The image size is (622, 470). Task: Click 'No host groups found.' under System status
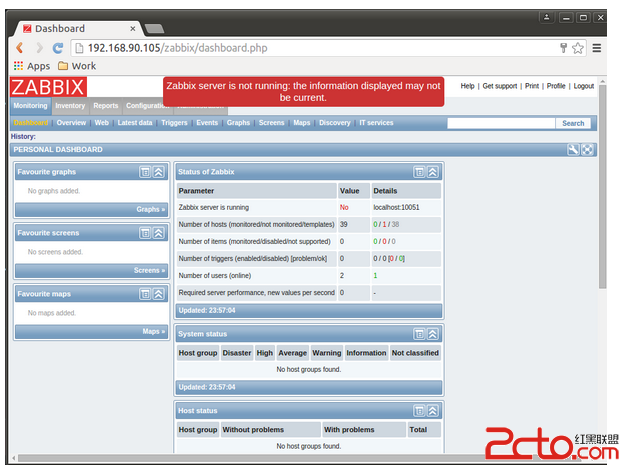309,370
